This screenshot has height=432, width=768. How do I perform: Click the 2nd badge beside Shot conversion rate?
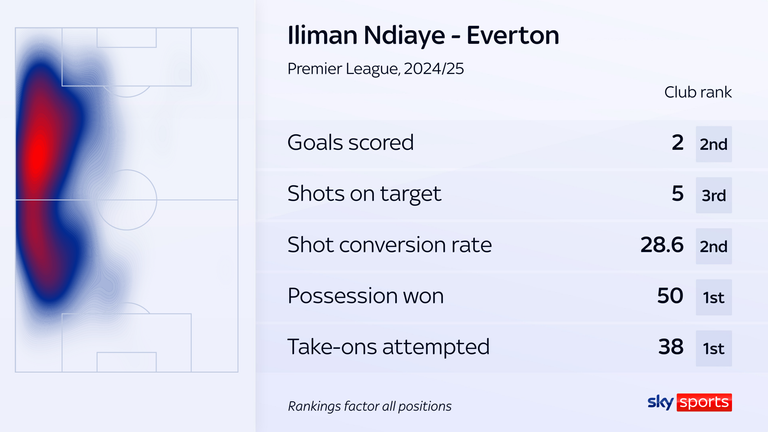coord(714,246)
